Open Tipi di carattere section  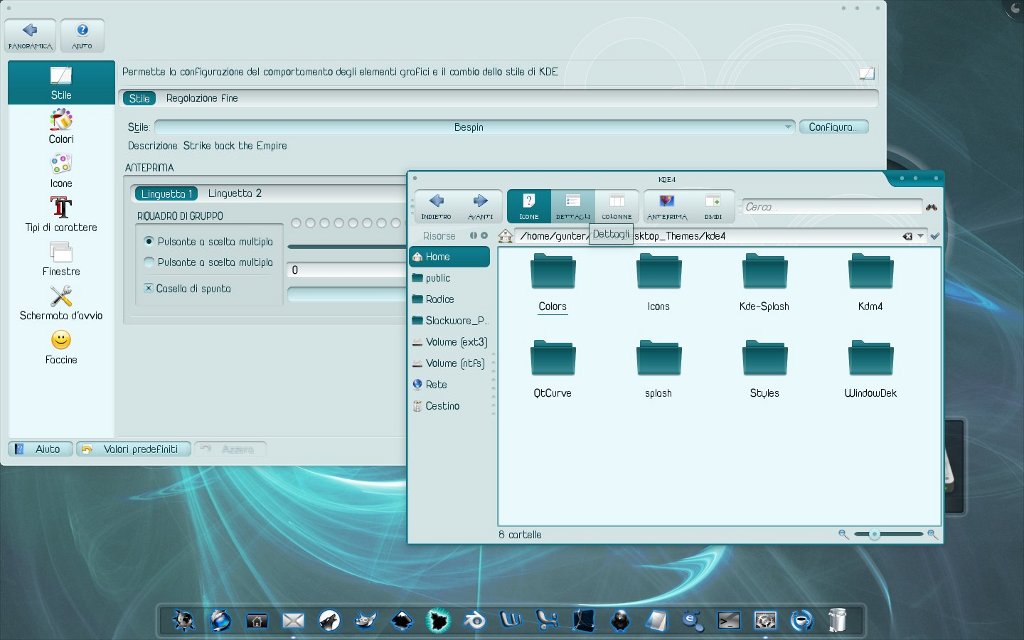pyautogui.click(x=61, y=215)
